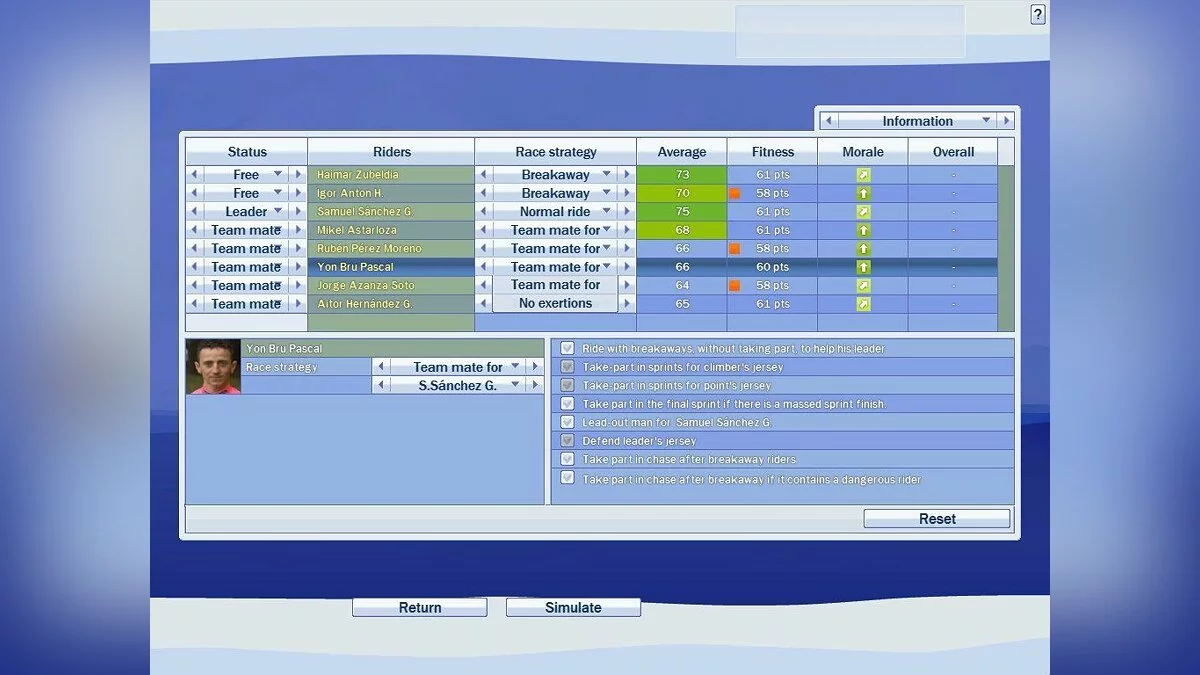This screenshot has height=675, width=1200.
Task: Select rider Jorge Azanza Soto
Action: click(x=391, y=285)
